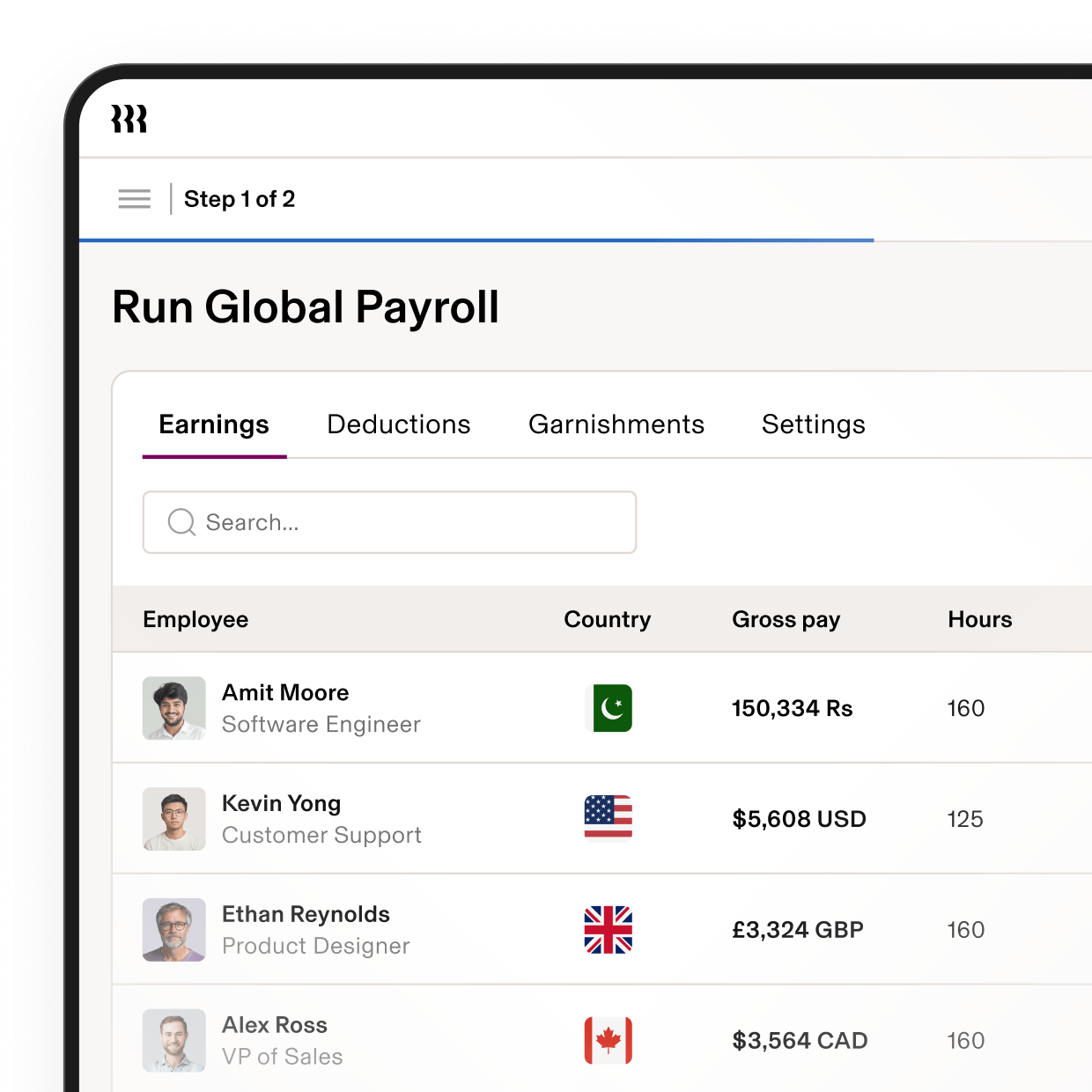Click the Step 1 of 2 progress bar
The width and height of the screenshot is (1092, 1092).
(x=477, y=240)
